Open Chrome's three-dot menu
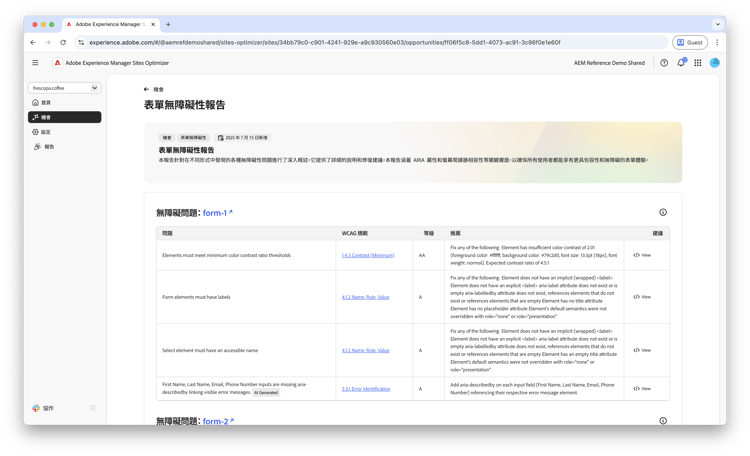The height and width of the screenshot is (456, 750). click(717, 43)
